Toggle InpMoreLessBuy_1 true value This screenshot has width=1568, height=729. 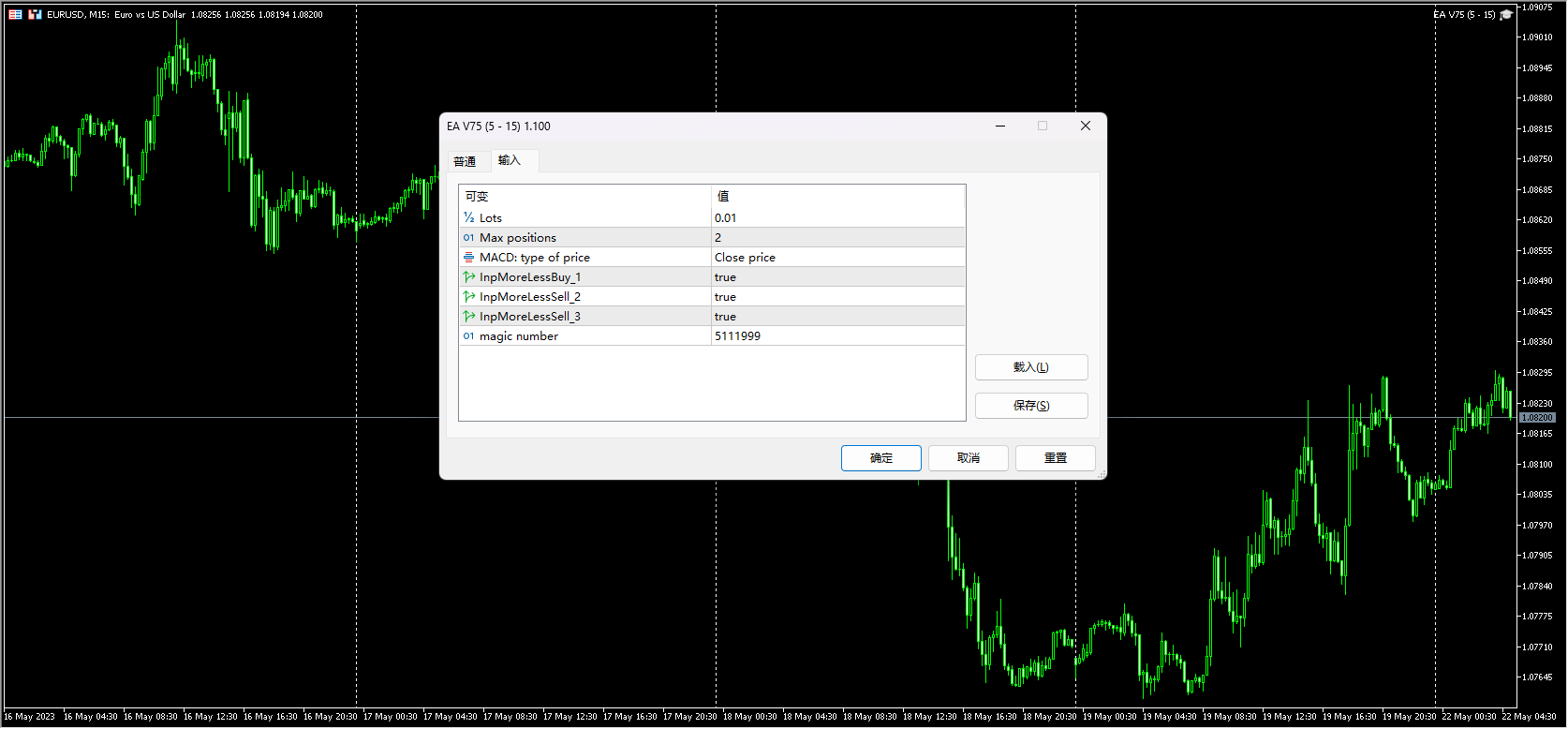(x=838, y=276)
